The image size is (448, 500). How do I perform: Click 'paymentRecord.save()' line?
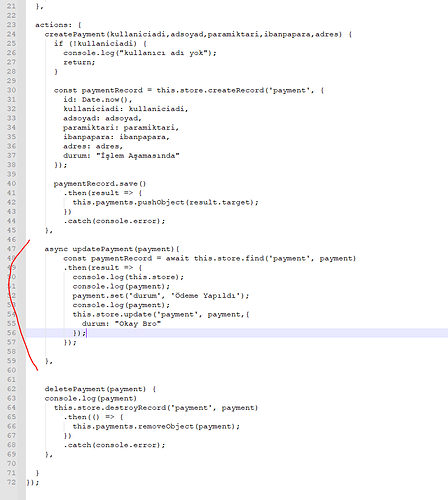click(x=100, y=183)
